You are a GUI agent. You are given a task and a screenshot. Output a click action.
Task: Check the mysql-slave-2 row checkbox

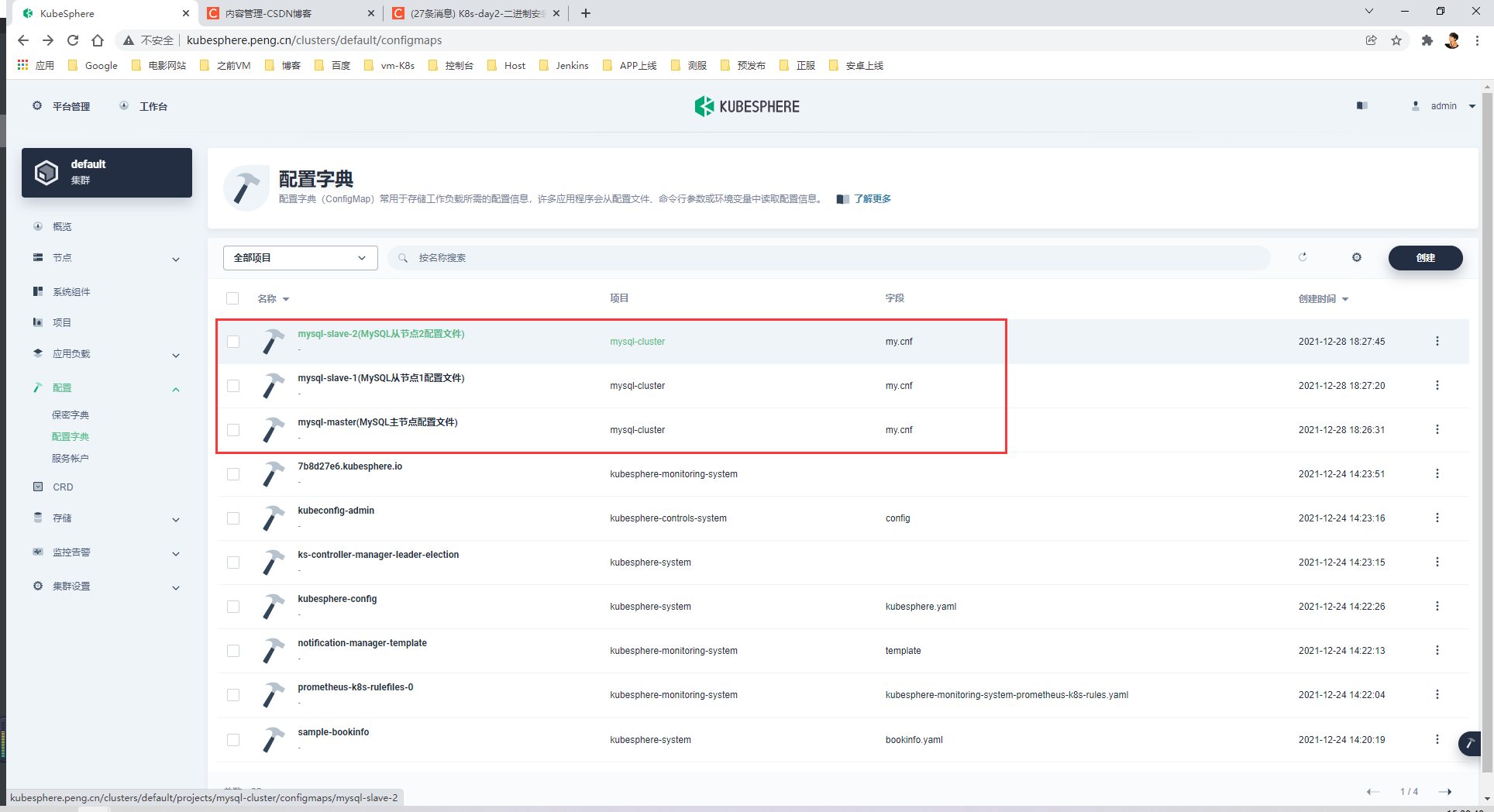point(233,342)
